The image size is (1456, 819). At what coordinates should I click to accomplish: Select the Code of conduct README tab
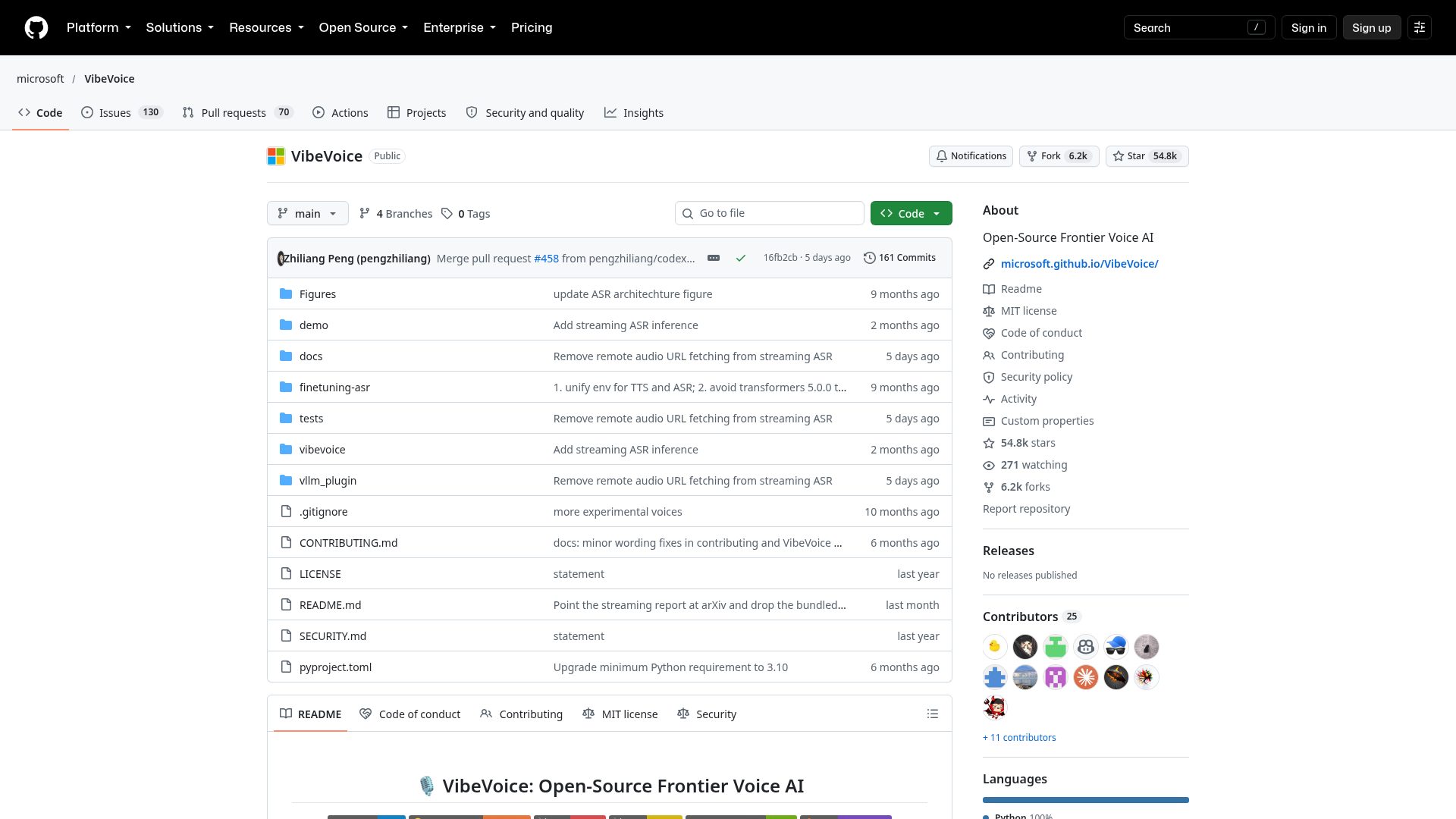click(x=410, y=714)
